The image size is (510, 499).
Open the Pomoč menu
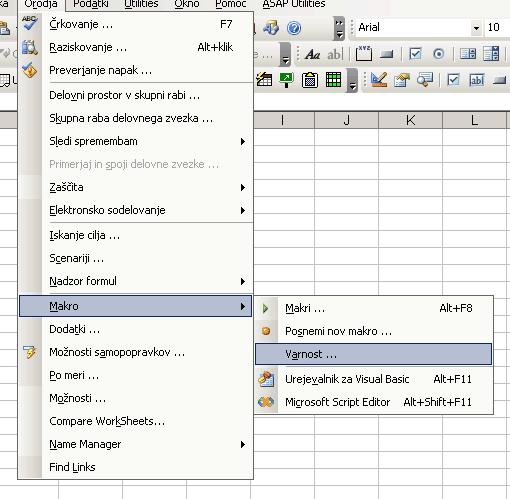click(231, 4)
